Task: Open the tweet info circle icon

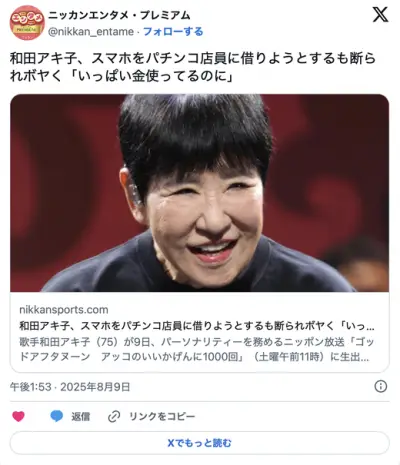Action: tap(381, 387)
